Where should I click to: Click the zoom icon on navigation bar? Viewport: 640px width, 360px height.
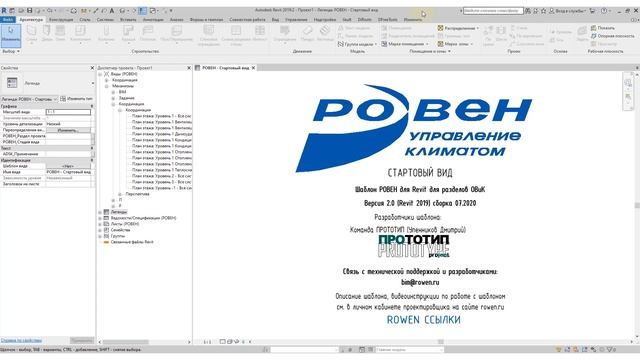(628, 97)
